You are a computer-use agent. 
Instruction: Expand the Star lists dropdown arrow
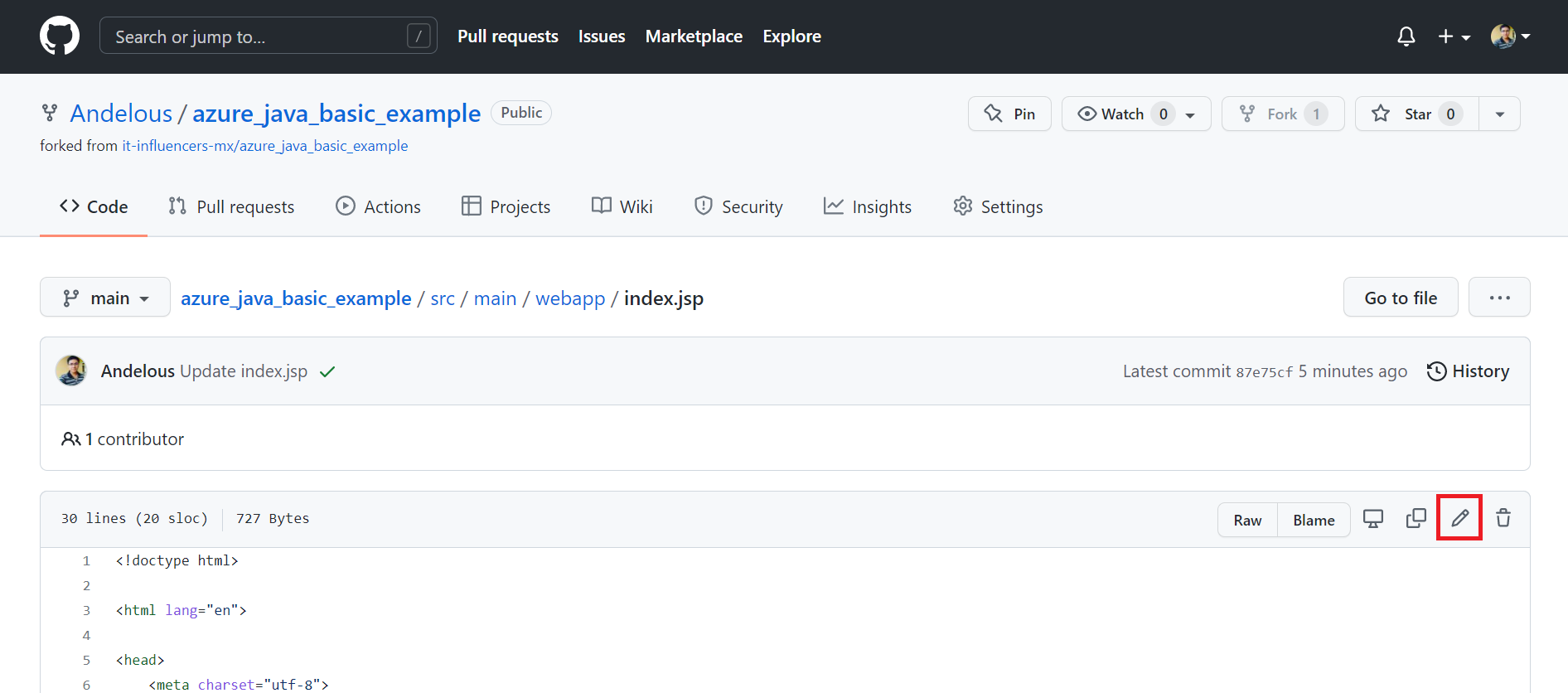1500,114
